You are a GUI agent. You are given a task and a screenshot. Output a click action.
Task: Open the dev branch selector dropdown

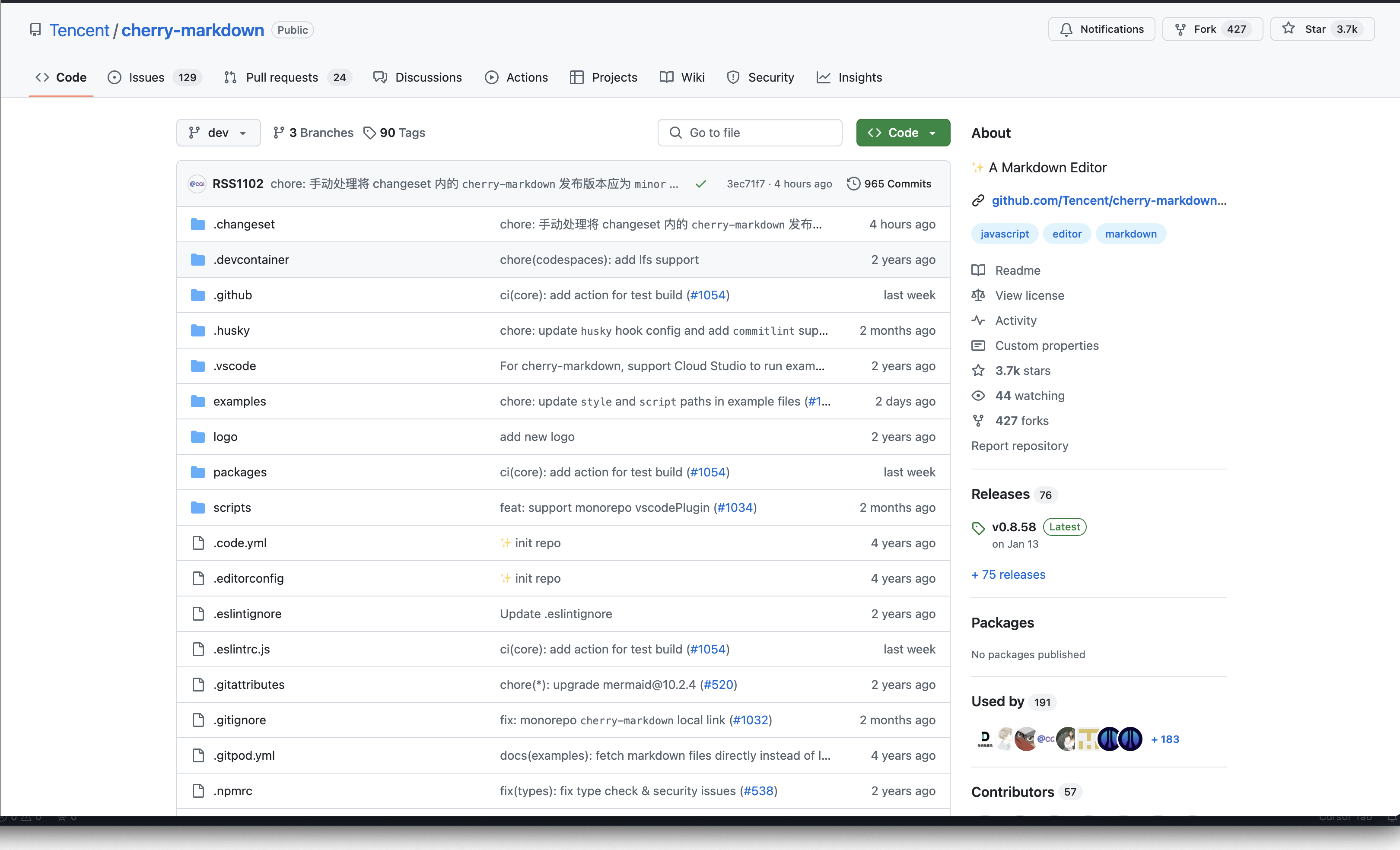[x=218, y=133]
